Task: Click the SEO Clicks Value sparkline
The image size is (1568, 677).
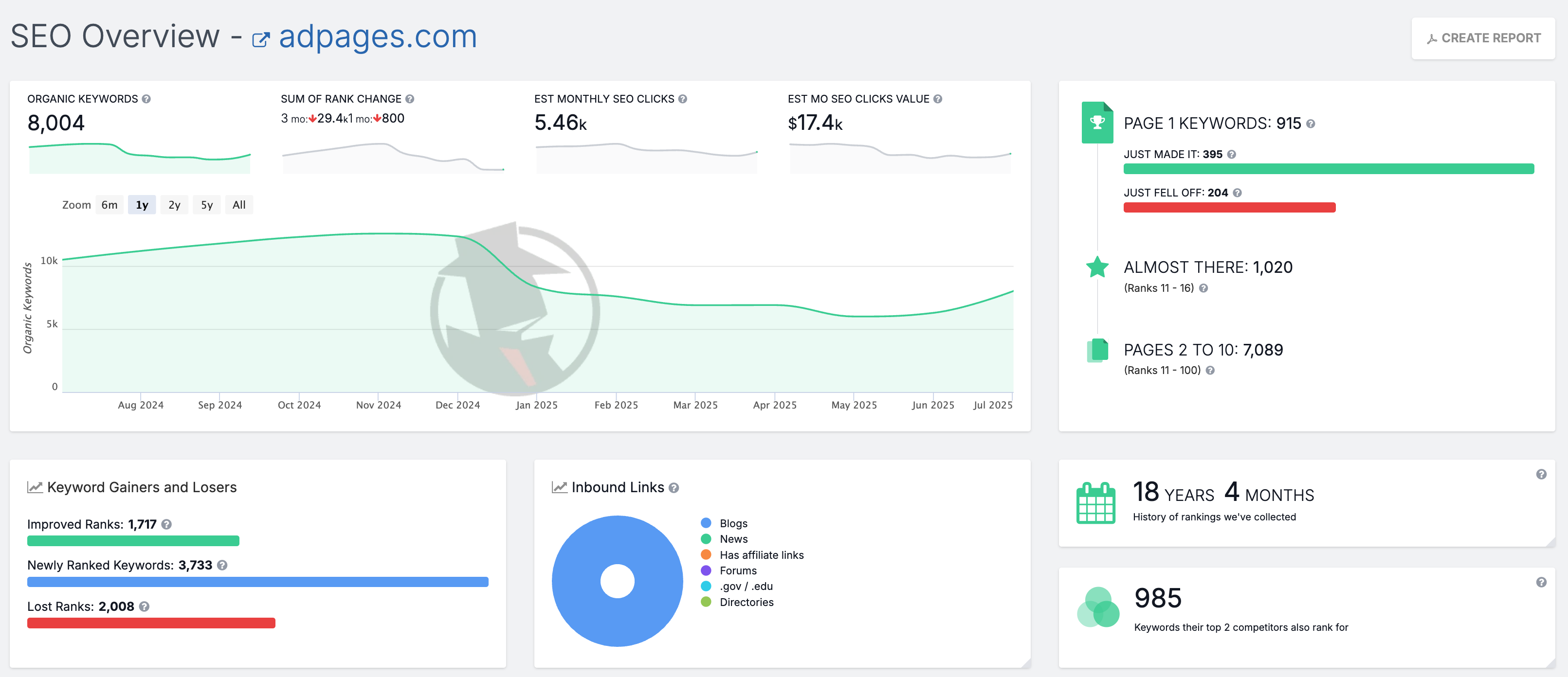Action: pos(900,158)
